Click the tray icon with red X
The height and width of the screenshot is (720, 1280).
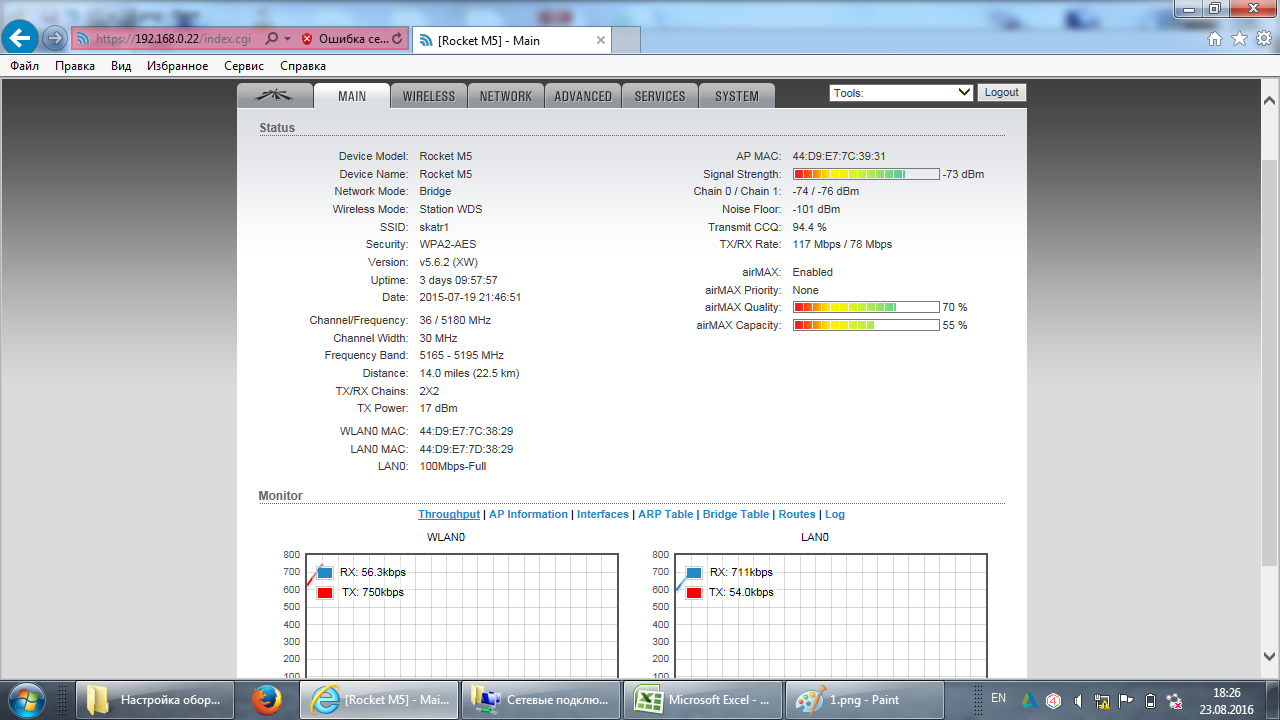pyautogui.click(x=1175, y=701)
